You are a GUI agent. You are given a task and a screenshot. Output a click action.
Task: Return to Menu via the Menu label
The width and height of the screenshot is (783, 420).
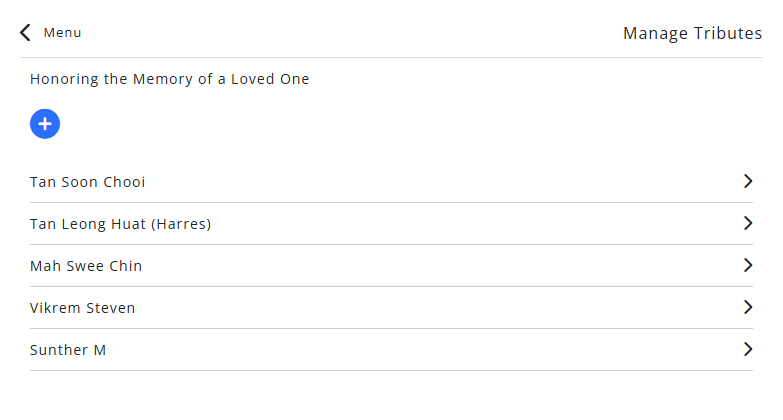coord(62,33)
